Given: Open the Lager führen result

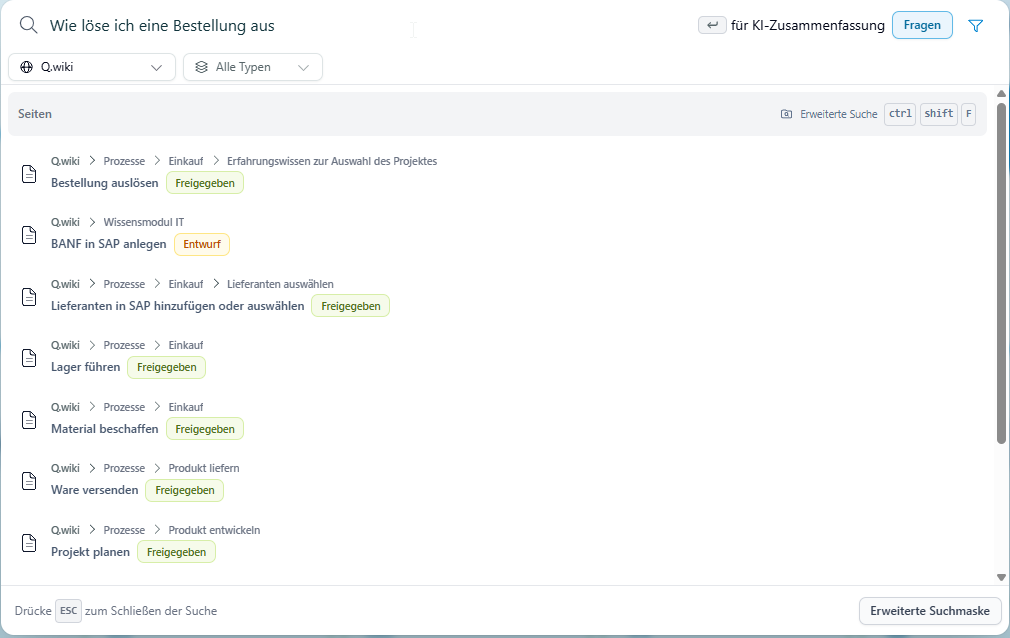Looking at the screenshot, I should (86, 367).
